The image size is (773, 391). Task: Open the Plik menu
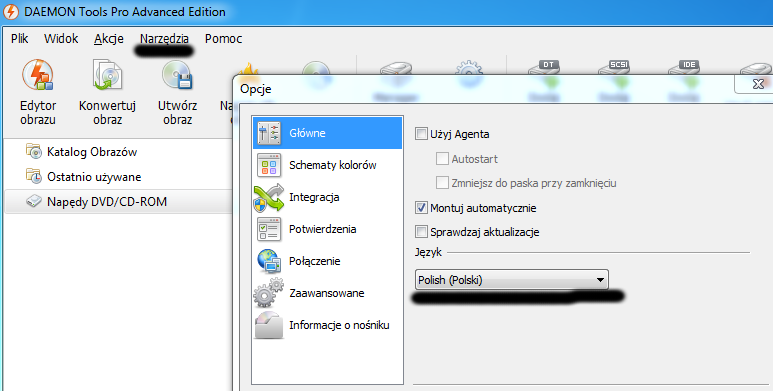click(x=20, y=38)
